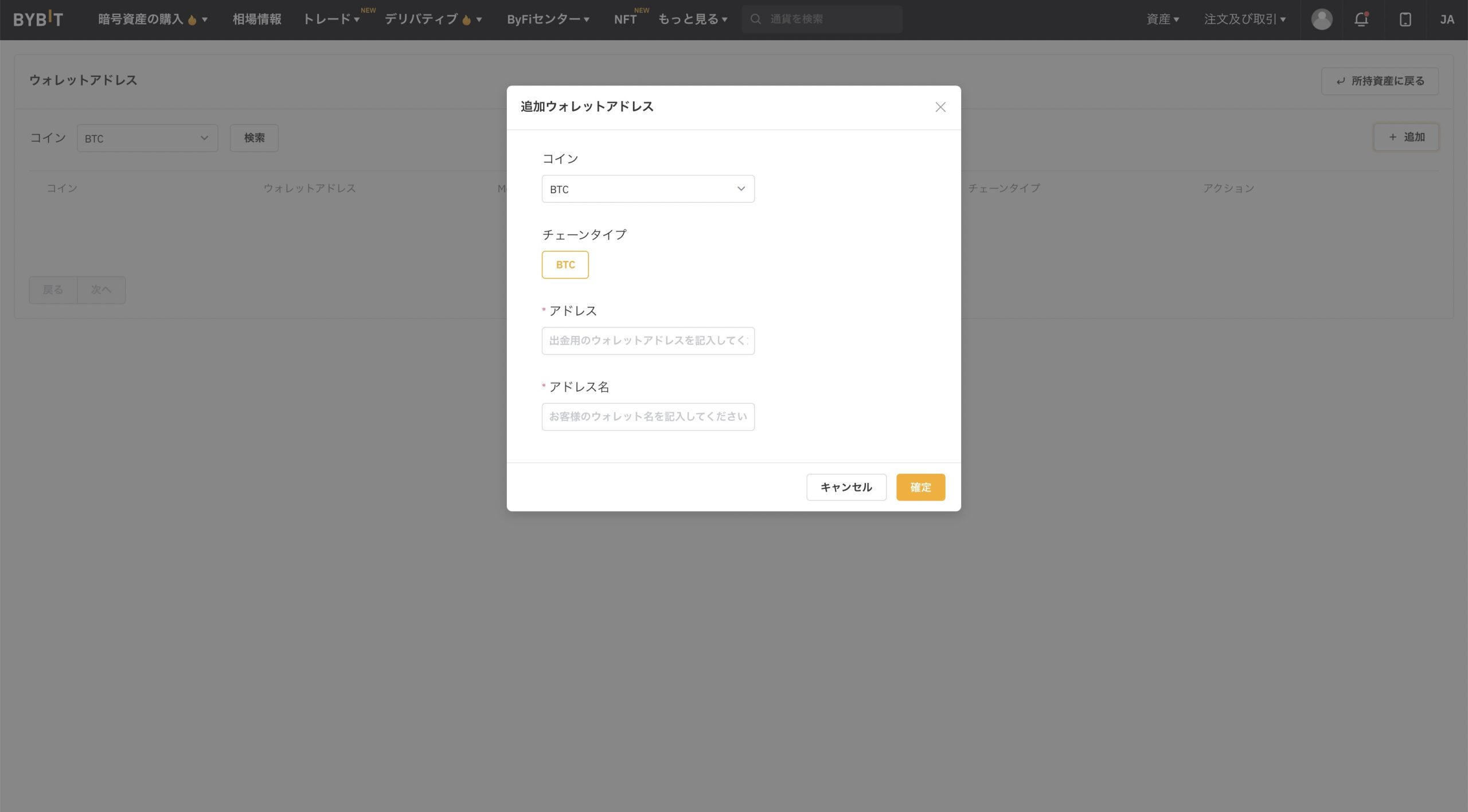The height and width of the screenshot is (812, 1468).
Task: Open the notifications bell icon
Action: pos(1361,19)
